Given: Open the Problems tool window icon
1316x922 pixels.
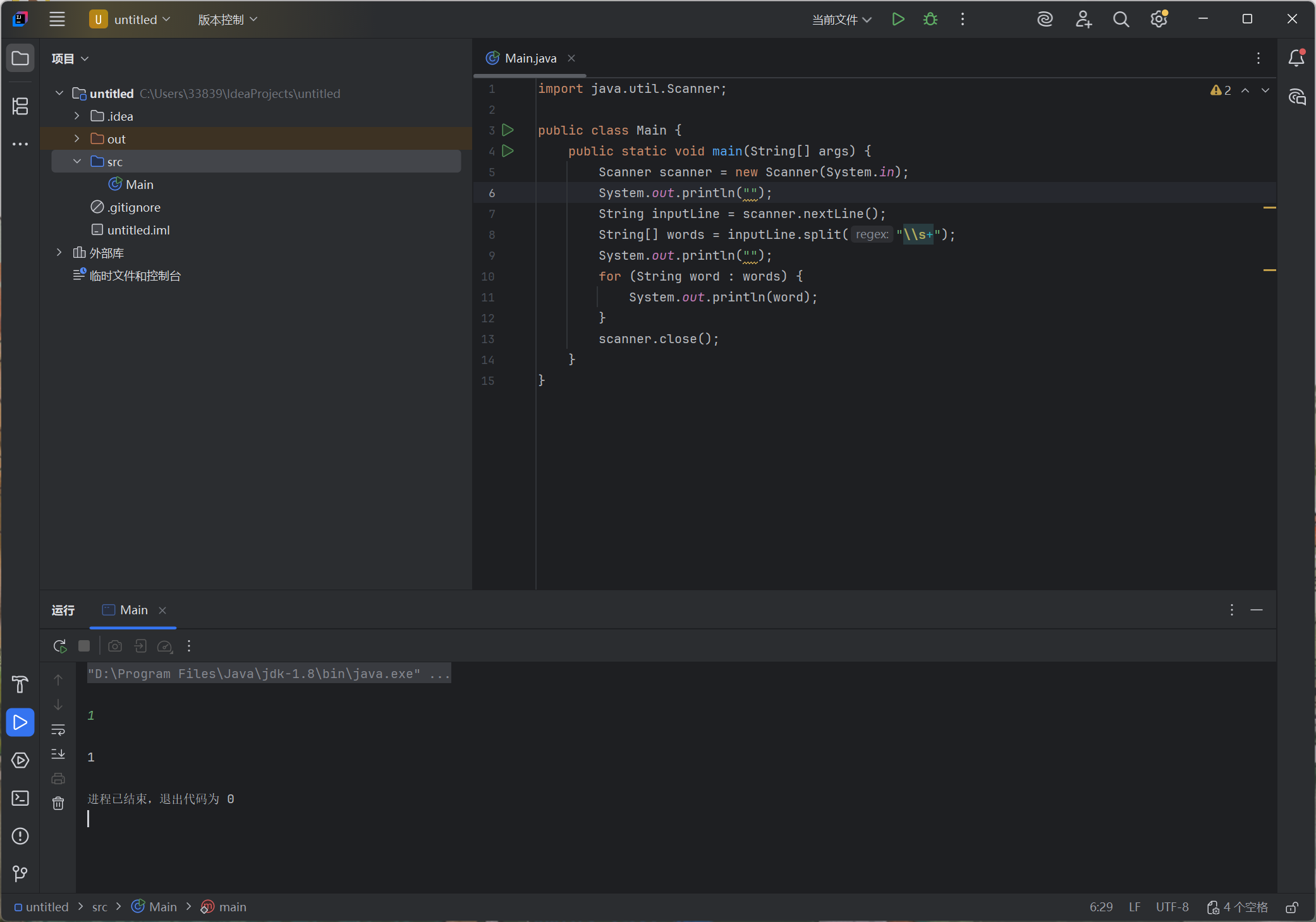Looking at the screenshot, I should tap(20, 836).
